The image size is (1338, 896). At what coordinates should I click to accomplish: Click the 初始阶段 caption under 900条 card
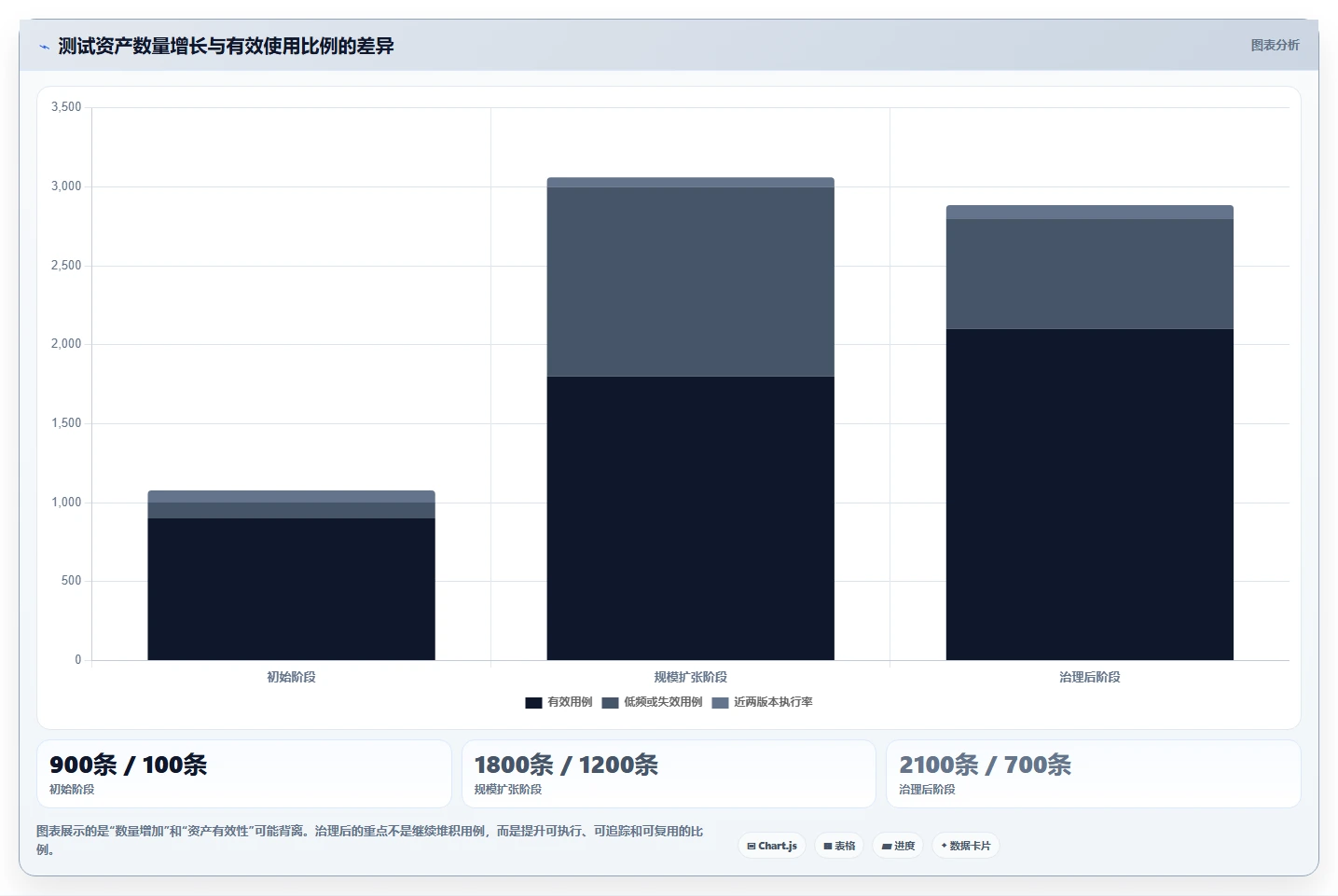click(x=72, y=789)
